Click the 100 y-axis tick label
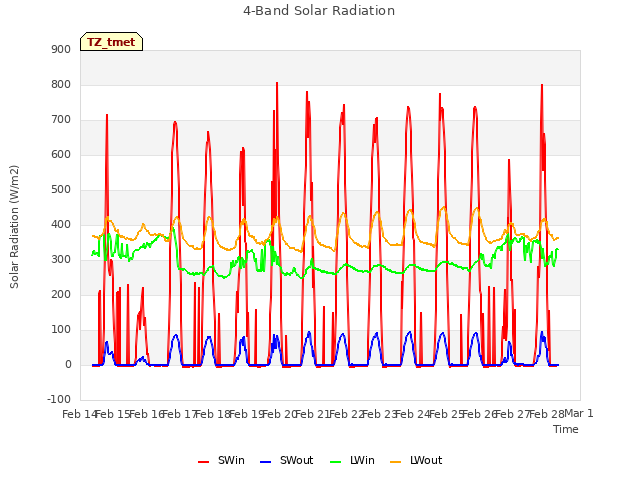Viewport: 640px width, 480px height. pyautogui.click(x=61, y=329)
